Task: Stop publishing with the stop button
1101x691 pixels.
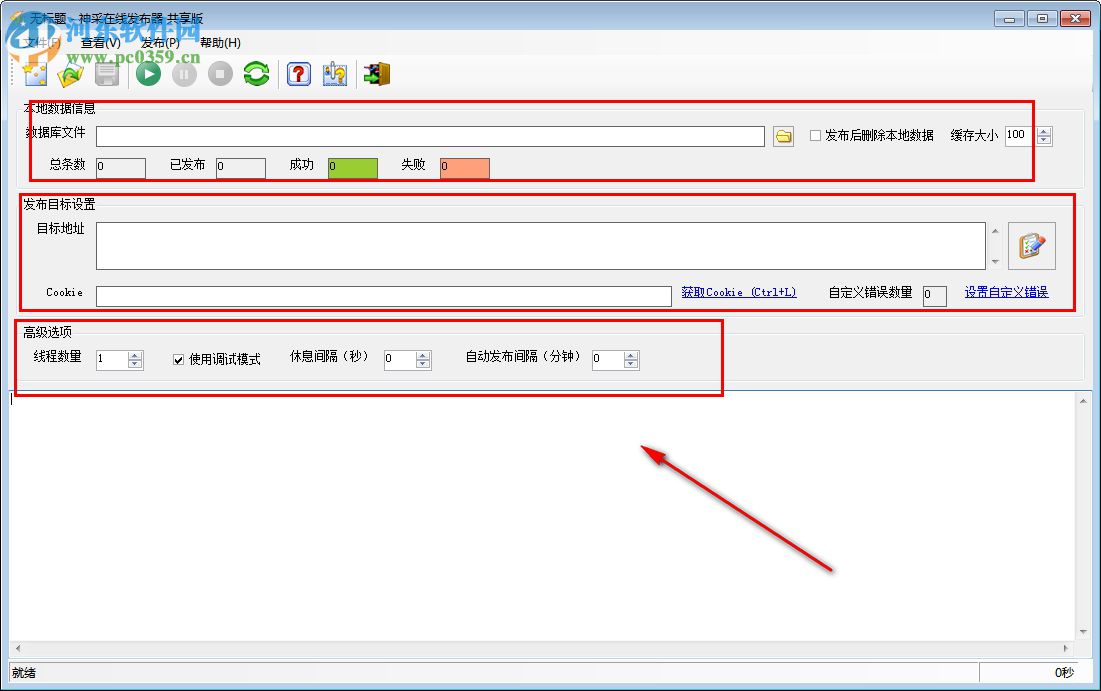Action: click(220, 74)
